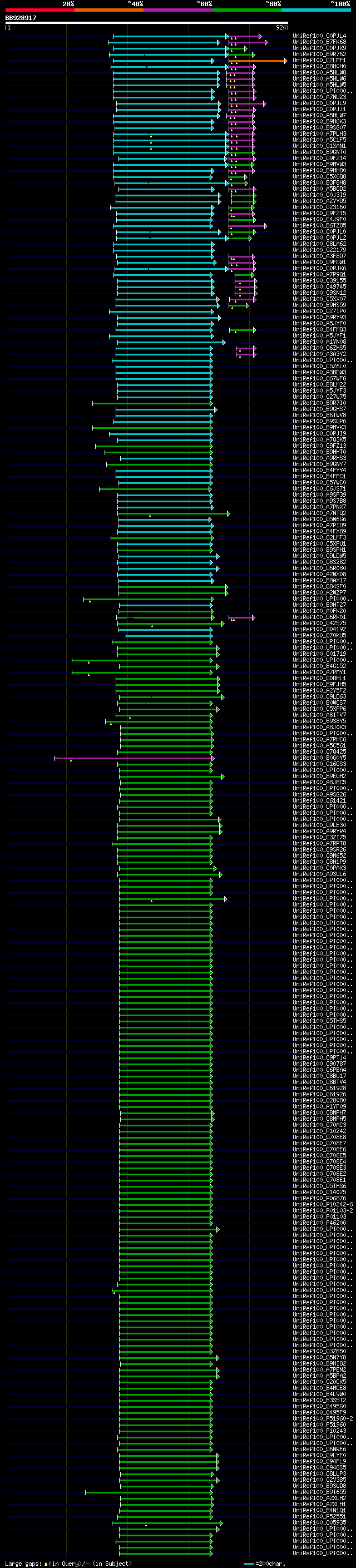Screen dimensions: 356x1568
Task: Click label UniRef100_Q6ZHS5
Action: tap(319, 348)
